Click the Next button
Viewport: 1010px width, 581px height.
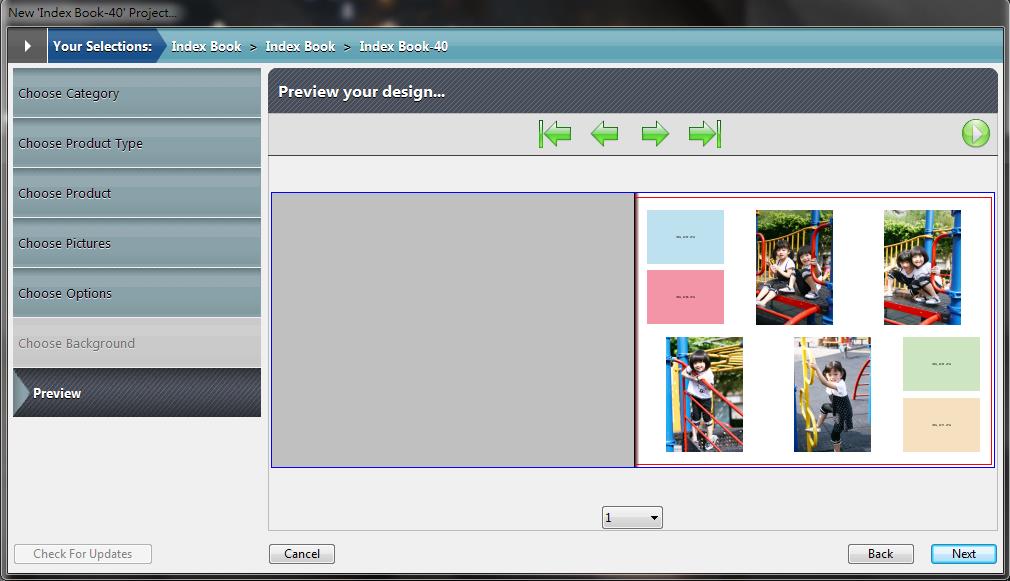[x=964, y=554]
